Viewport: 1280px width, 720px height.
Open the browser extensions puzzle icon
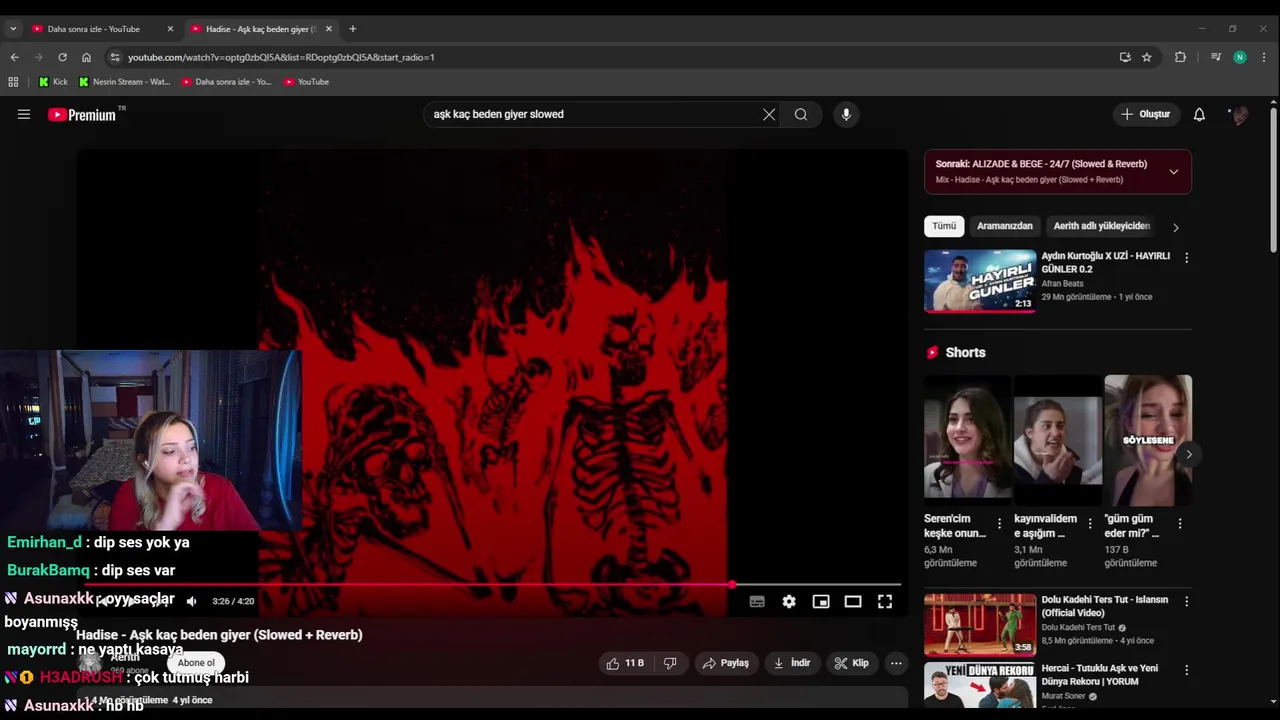coord(1180,57)
